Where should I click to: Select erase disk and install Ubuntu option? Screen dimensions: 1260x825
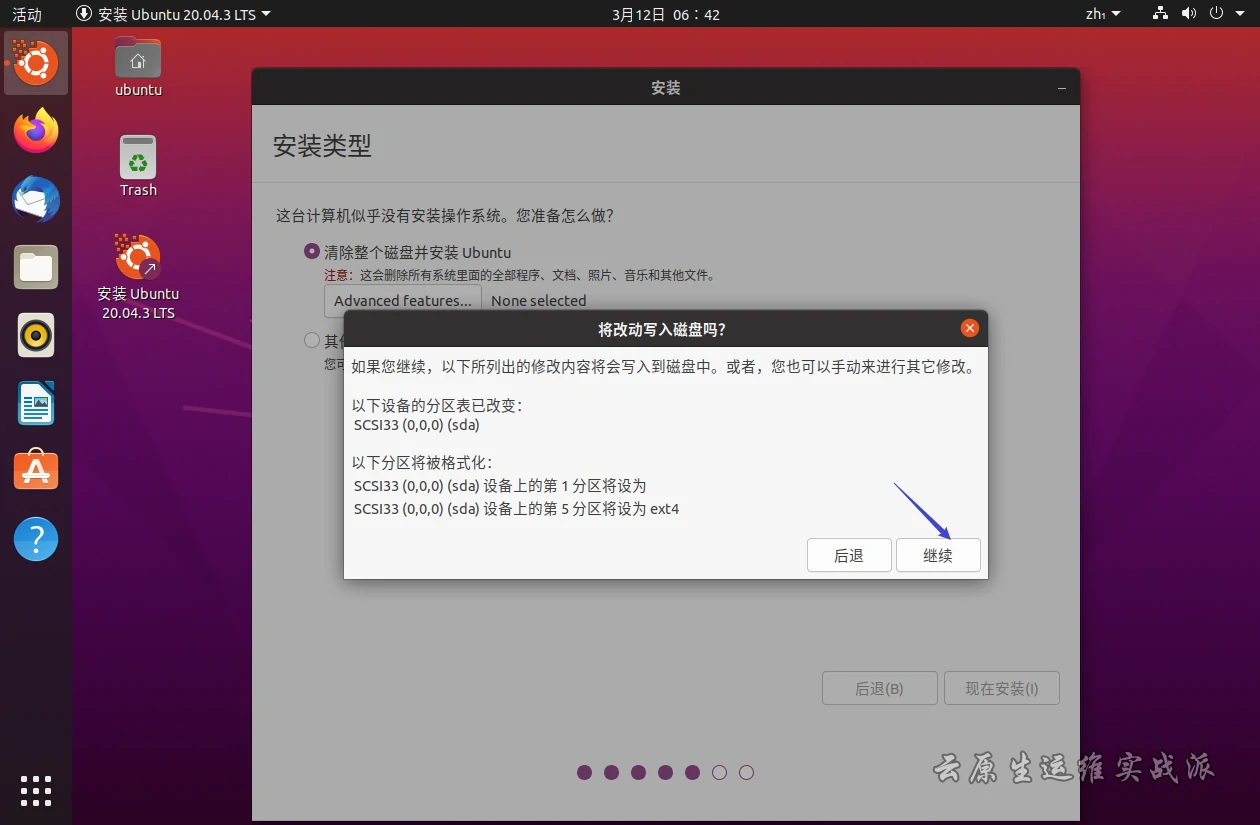pyautogui.click(x=312, y=252)
